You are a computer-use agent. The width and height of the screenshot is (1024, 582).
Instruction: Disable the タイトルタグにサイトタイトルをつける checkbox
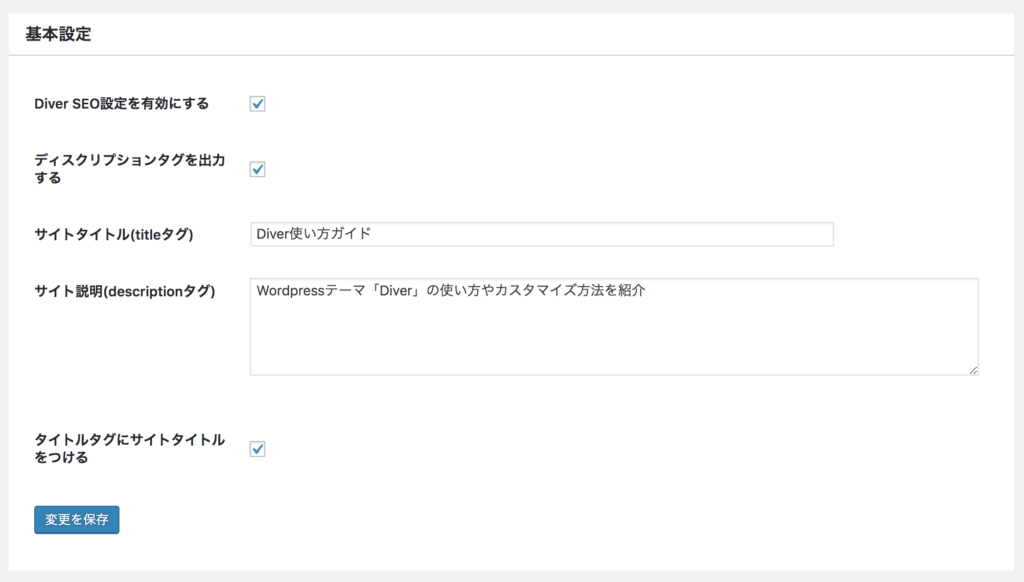257,449
